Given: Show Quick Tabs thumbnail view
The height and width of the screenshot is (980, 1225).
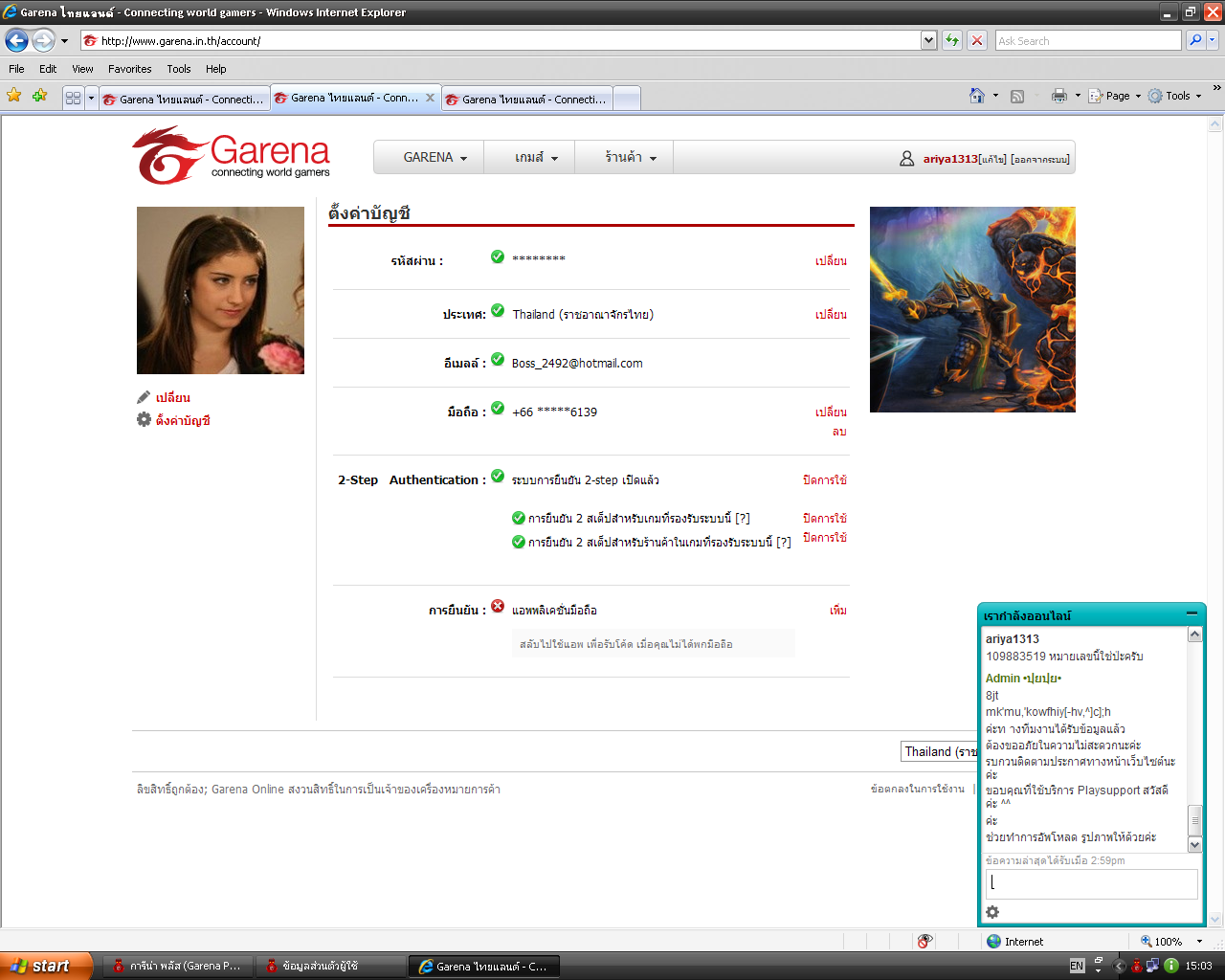Looking at the screenshot, I should click(x=74, y=98).
